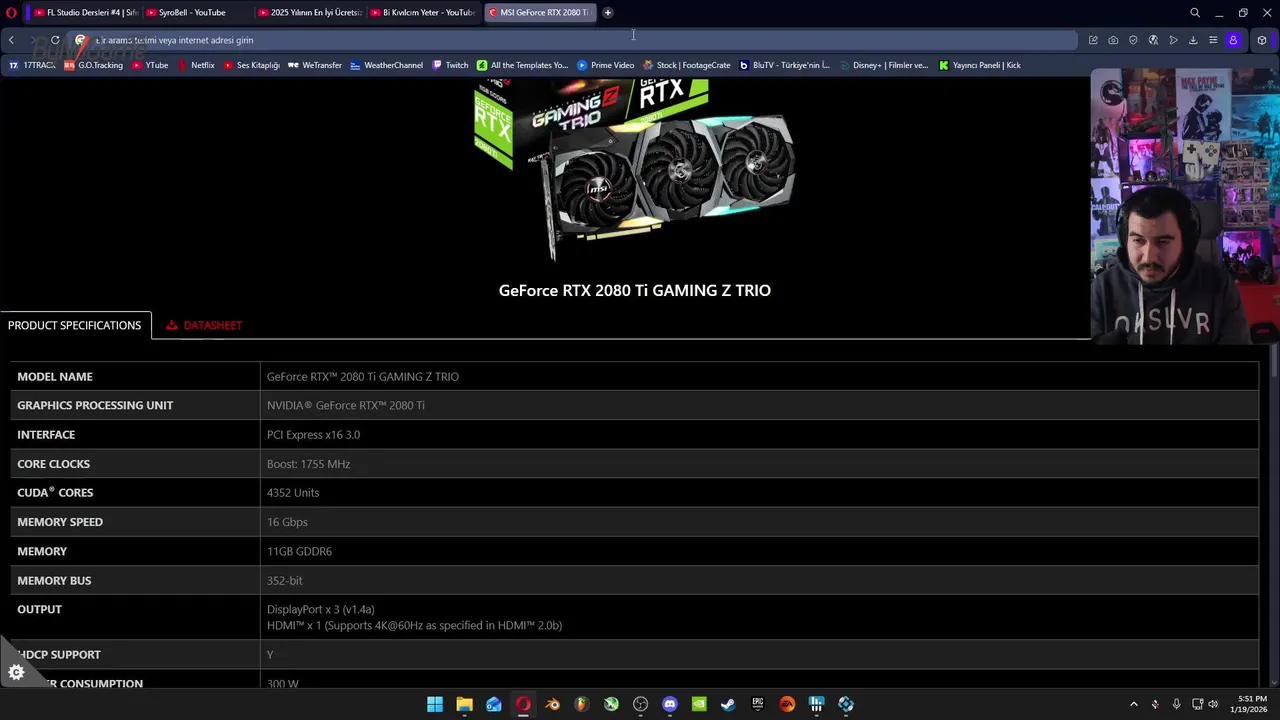Open Ses Kitaplığı bookmark
This screenshot has height=720, width=1280.
pyautogui.click(x=251, y=65)
